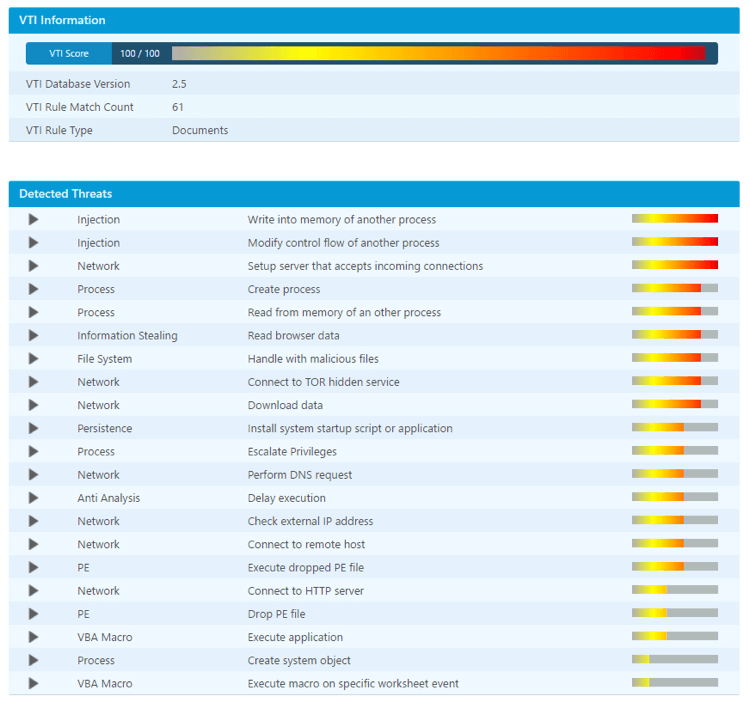
Task: Expand the 'Download data' row arrow
Action: tap(33, 405)
